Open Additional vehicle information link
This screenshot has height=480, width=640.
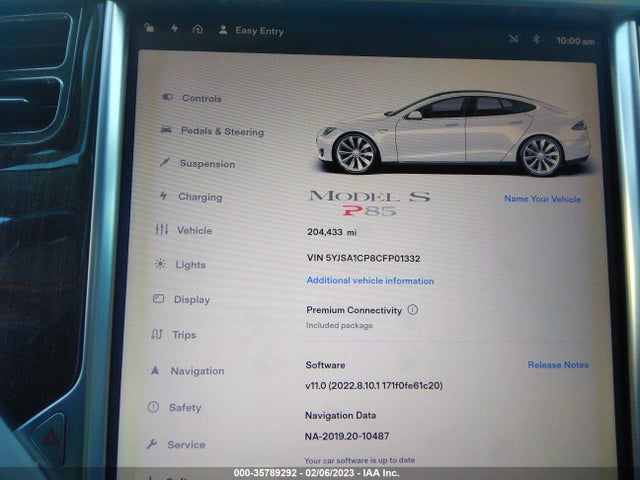pos(370,280)
